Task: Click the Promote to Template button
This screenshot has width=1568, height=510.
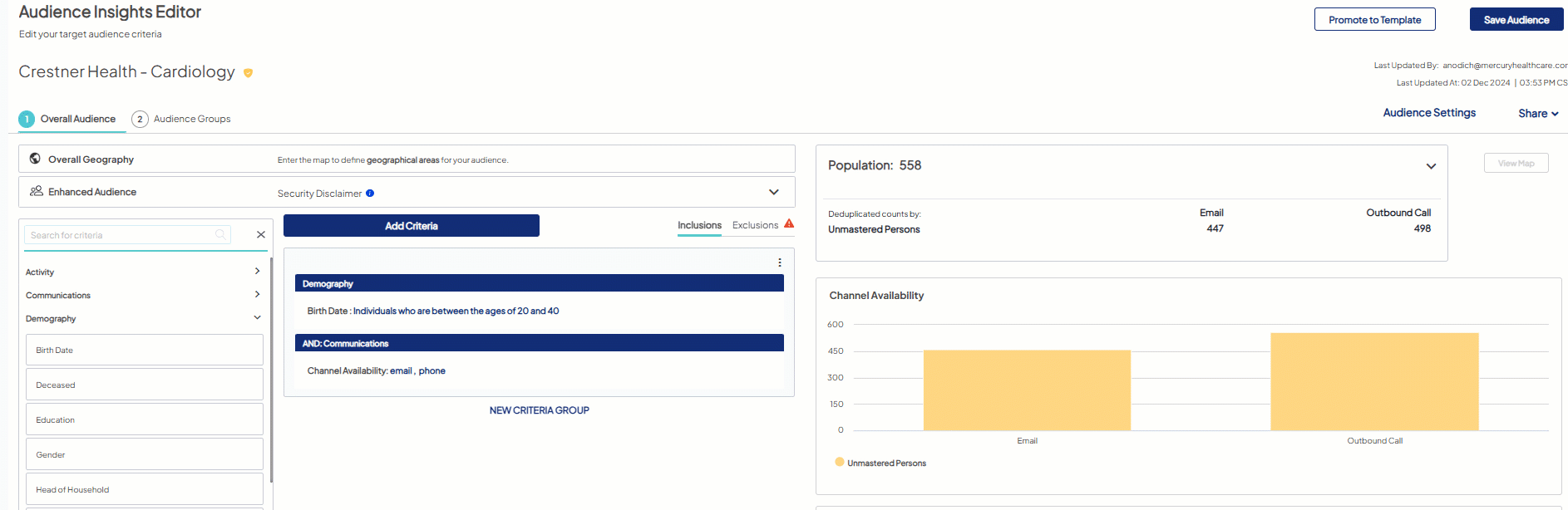Action: point(1374,20)
